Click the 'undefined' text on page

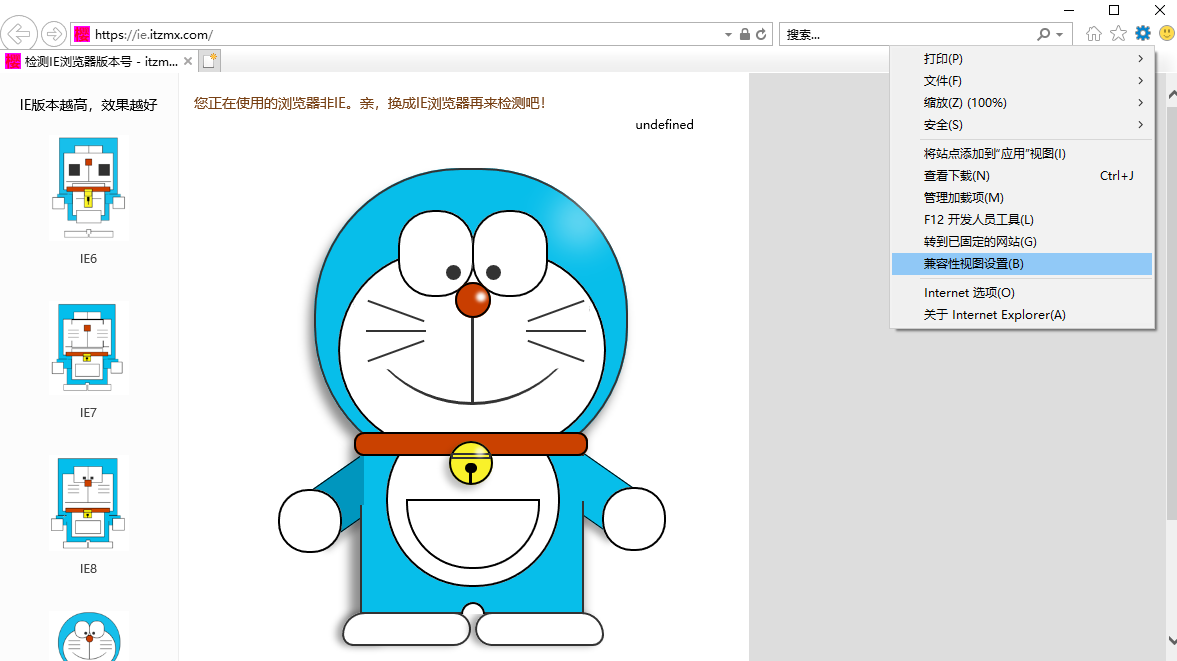pyautogui.click(x=664, y=125)
